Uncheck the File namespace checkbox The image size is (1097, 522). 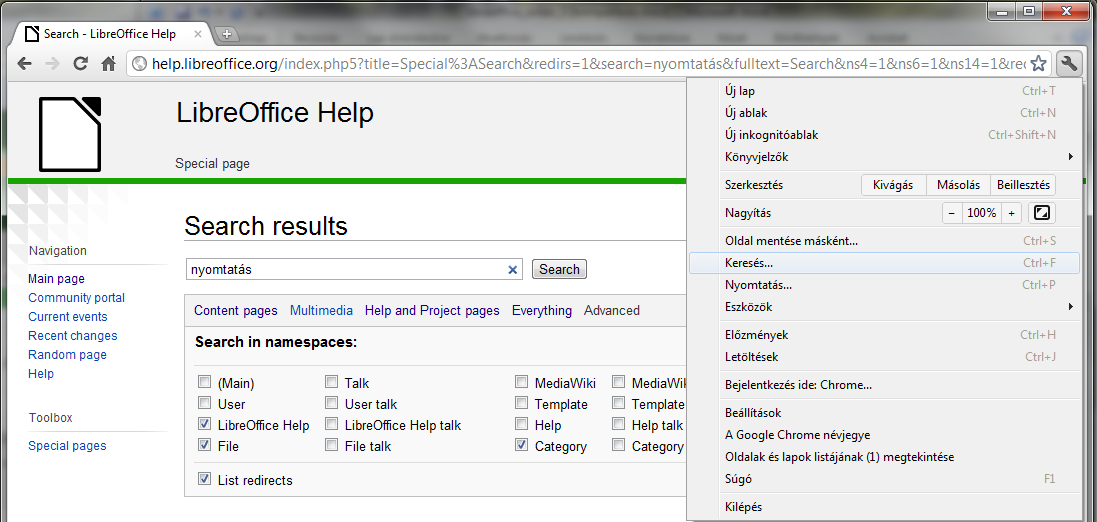[x=204, y=445]
